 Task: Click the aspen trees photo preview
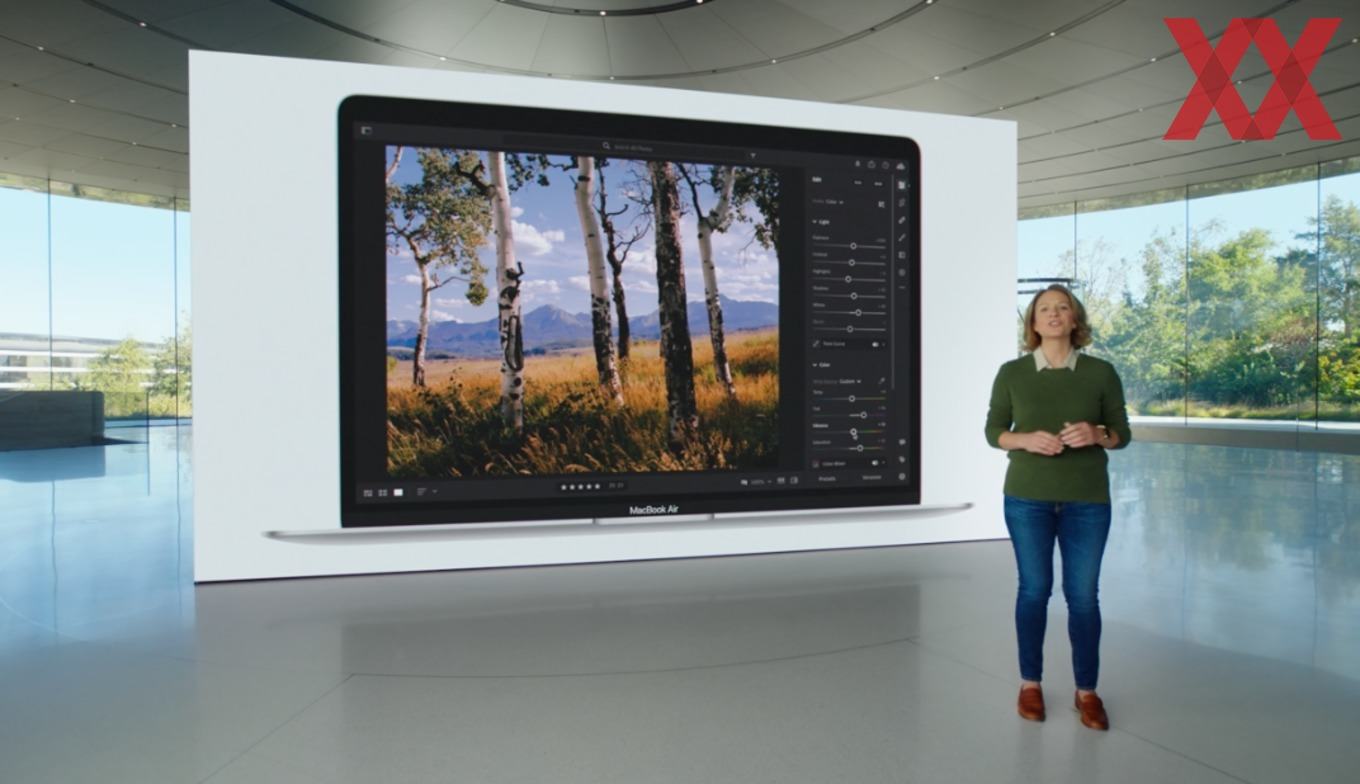(x=582, y=310)
